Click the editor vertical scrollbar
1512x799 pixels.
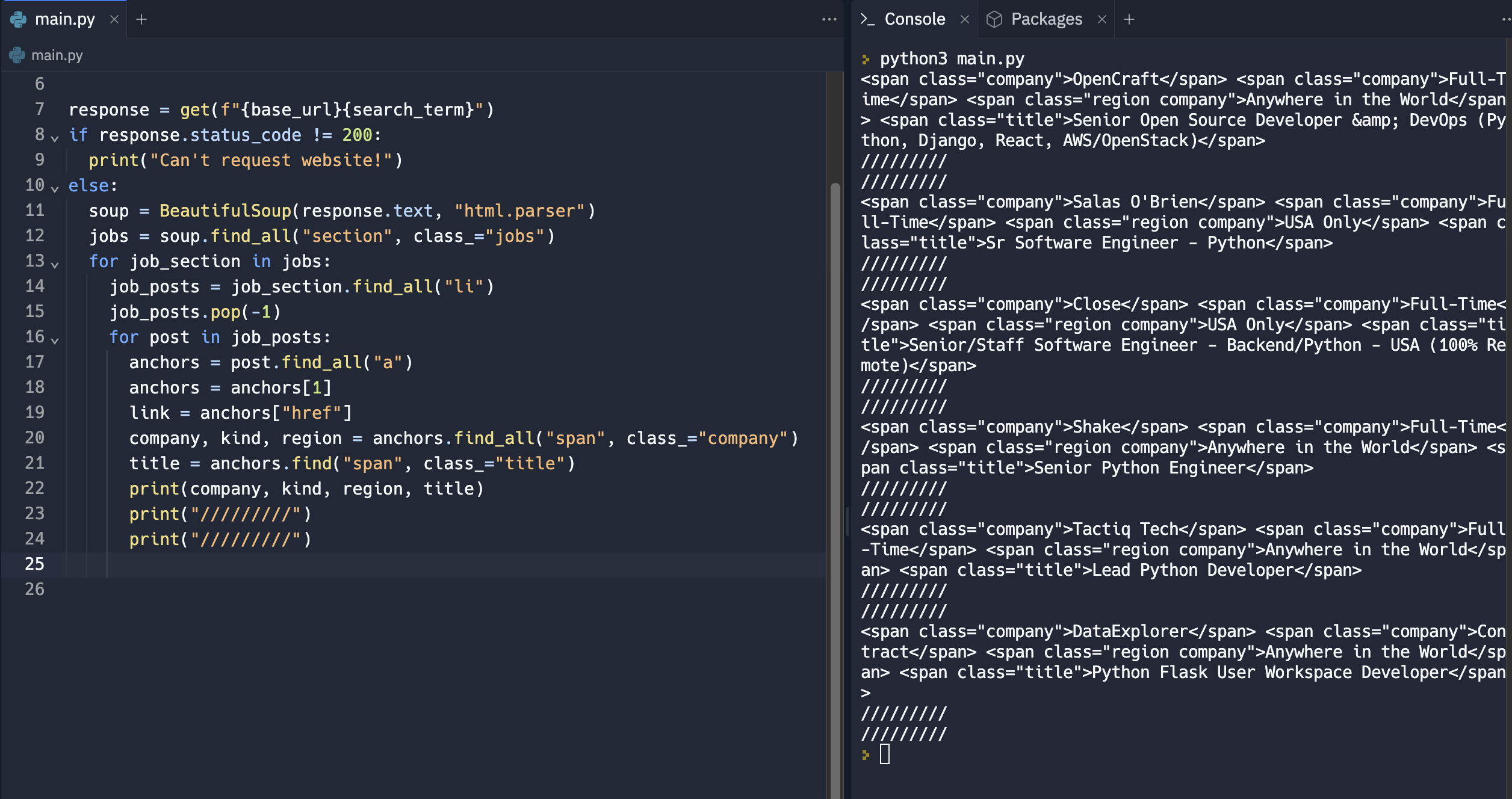[835, 490]
